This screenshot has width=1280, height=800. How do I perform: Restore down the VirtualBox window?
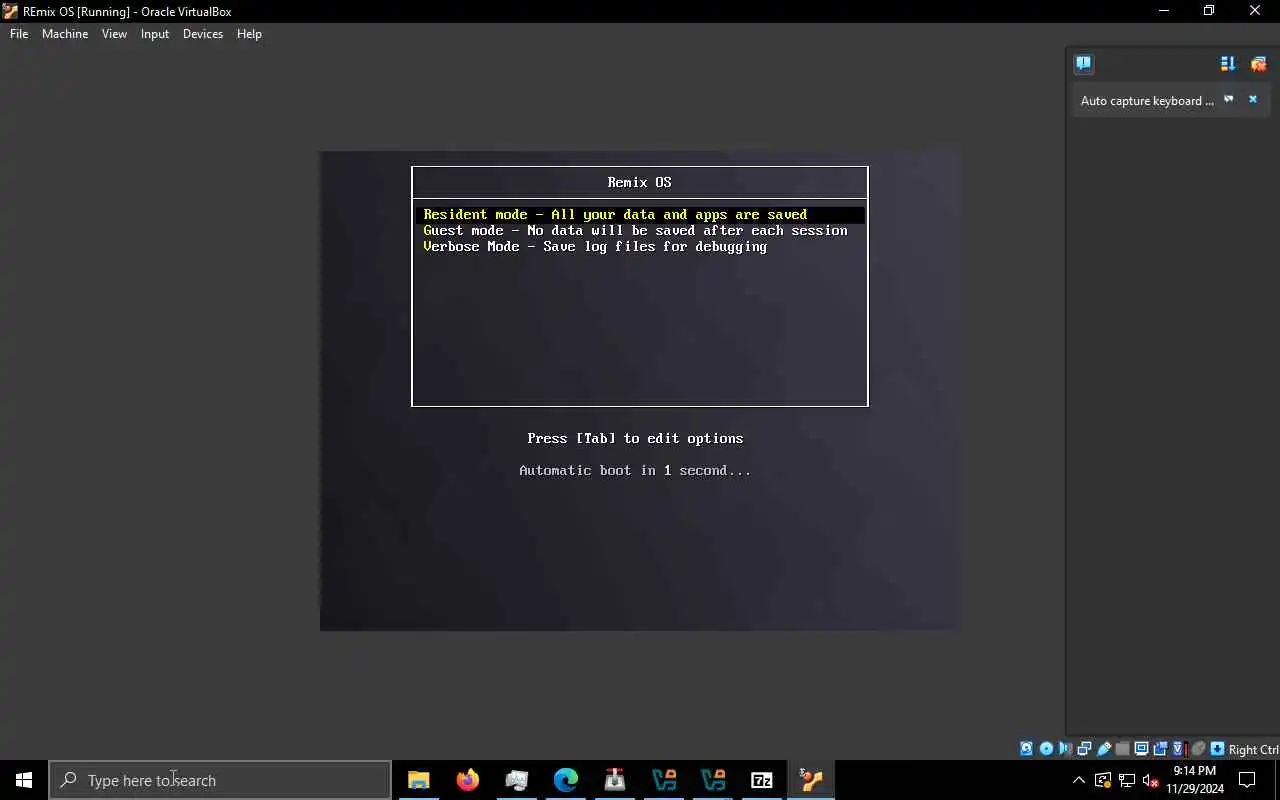click(1209, 11)
